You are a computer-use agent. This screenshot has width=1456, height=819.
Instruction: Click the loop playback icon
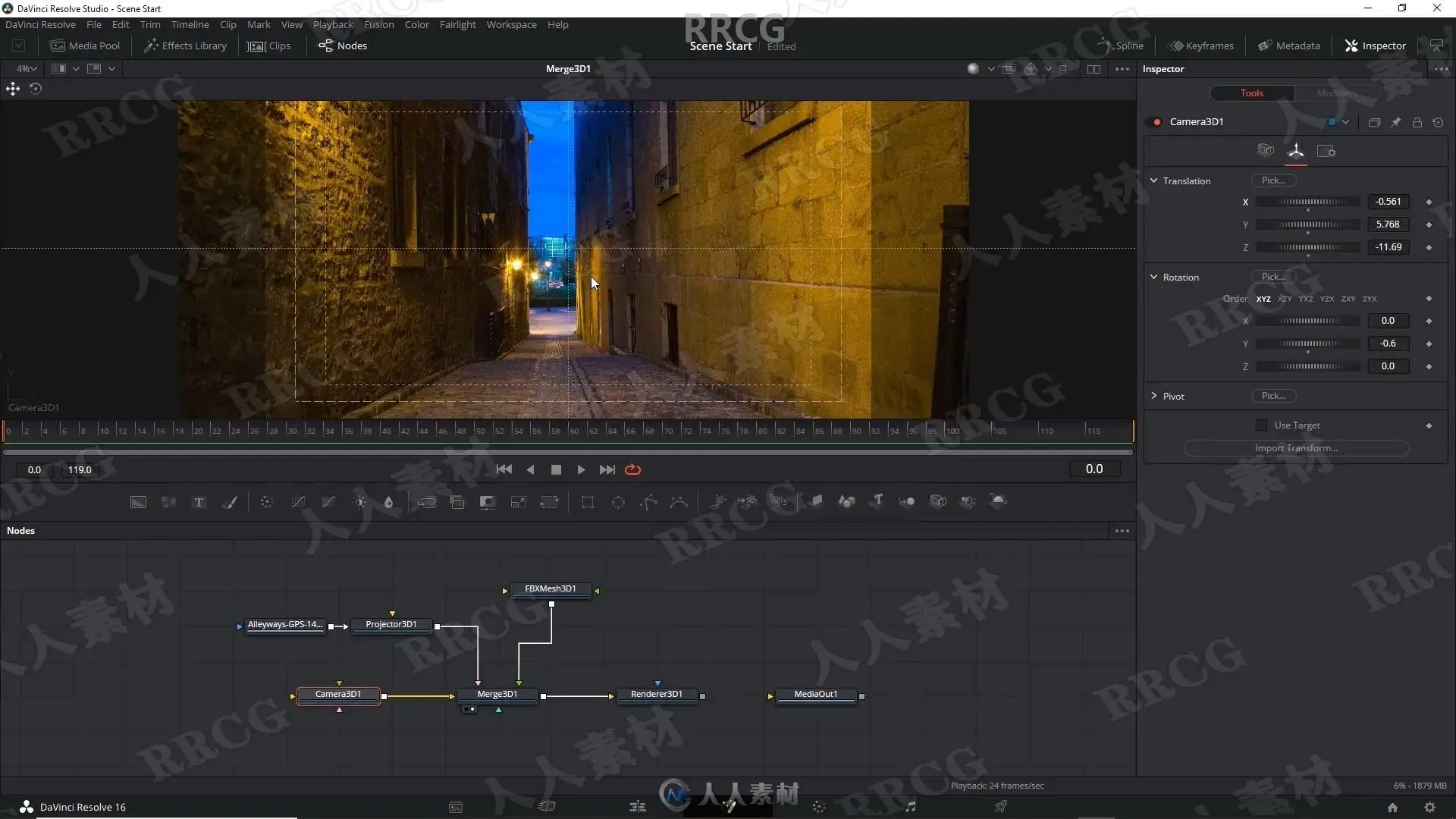click(x=632, y=469)
